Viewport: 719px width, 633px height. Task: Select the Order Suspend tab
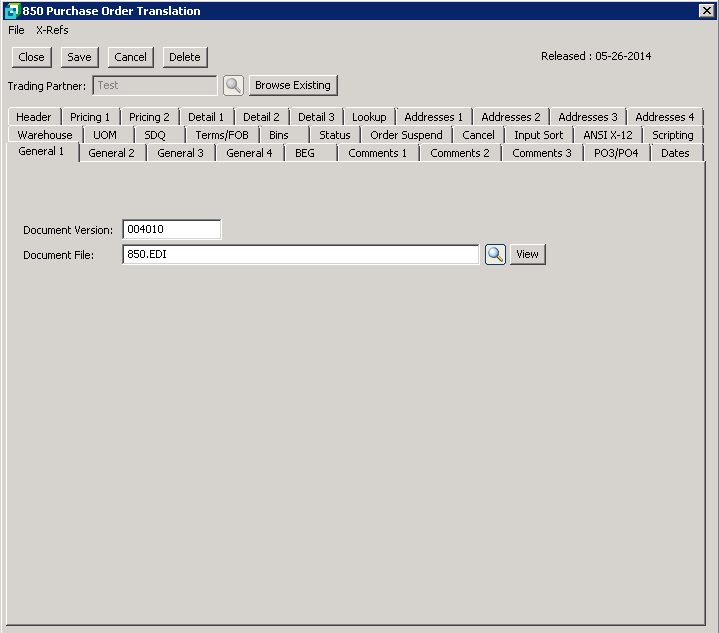406,135
